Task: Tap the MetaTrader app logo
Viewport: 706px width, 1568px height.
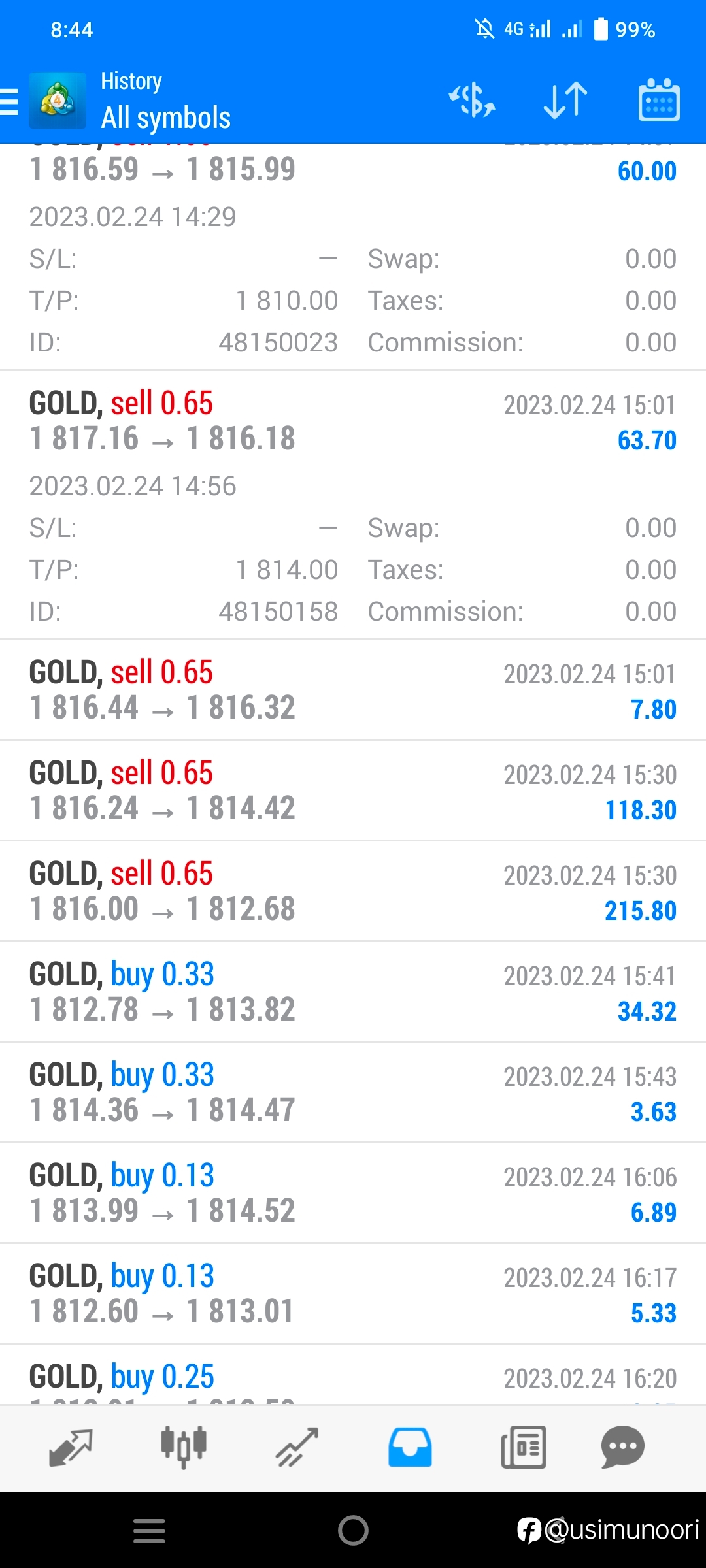Action: (58, 101)
